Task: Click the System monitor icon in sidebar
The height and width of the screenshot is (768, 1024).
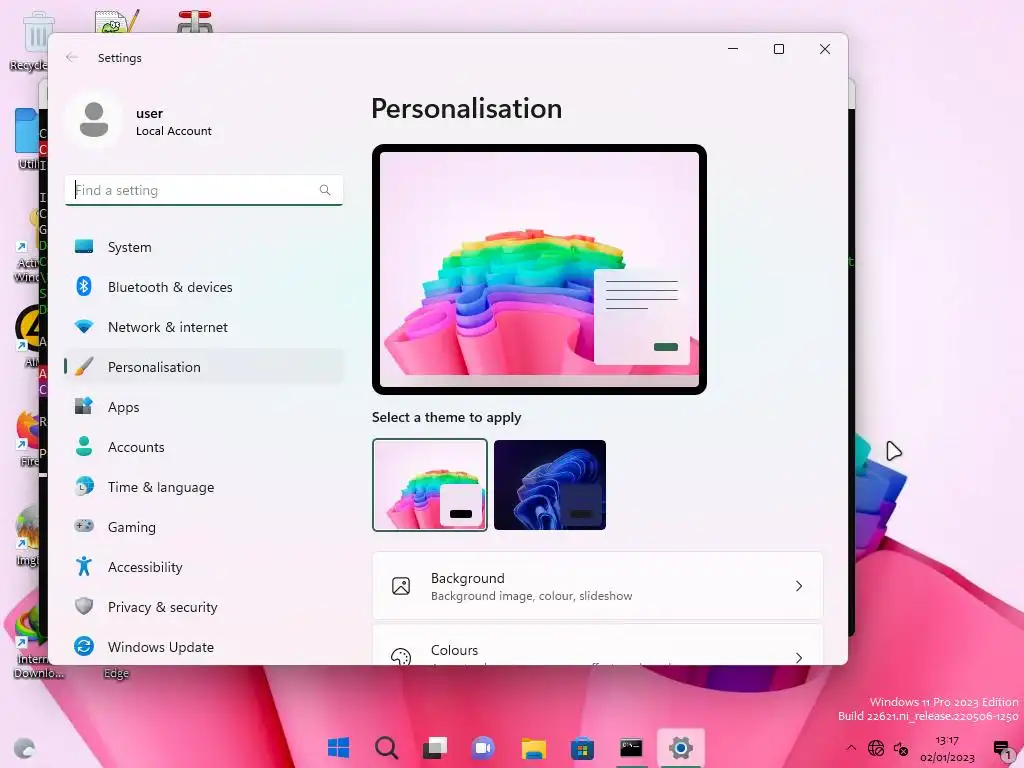Action: tap(84, 246)
